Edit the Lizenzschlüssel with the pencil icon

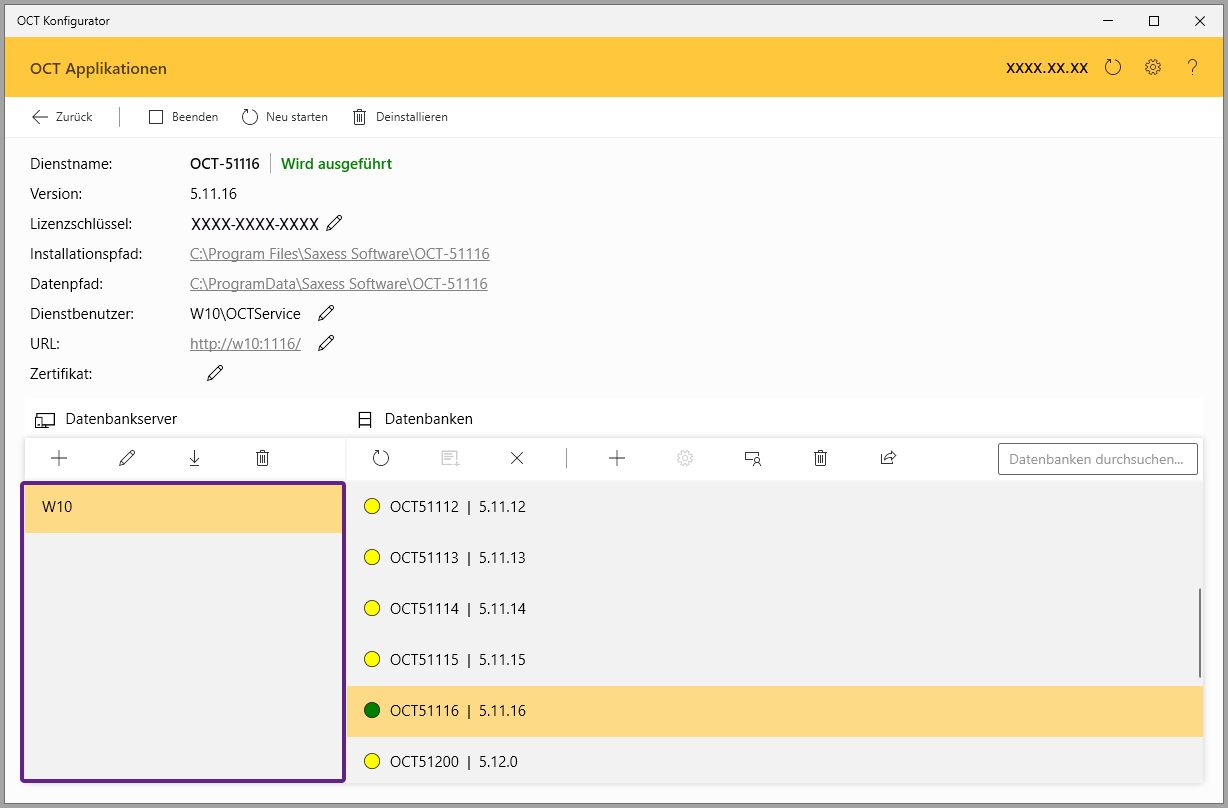pos(334,223)
